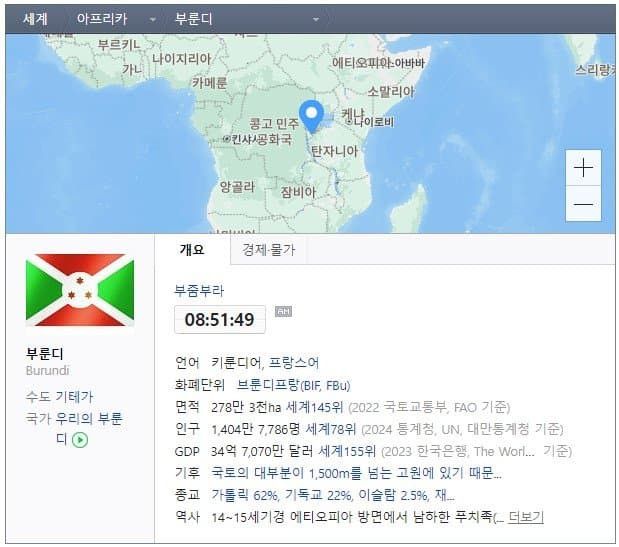This screenshot has height=547, width=619.
Task: Open the 키룬디어 language link
Action: [x=236, y=362]
